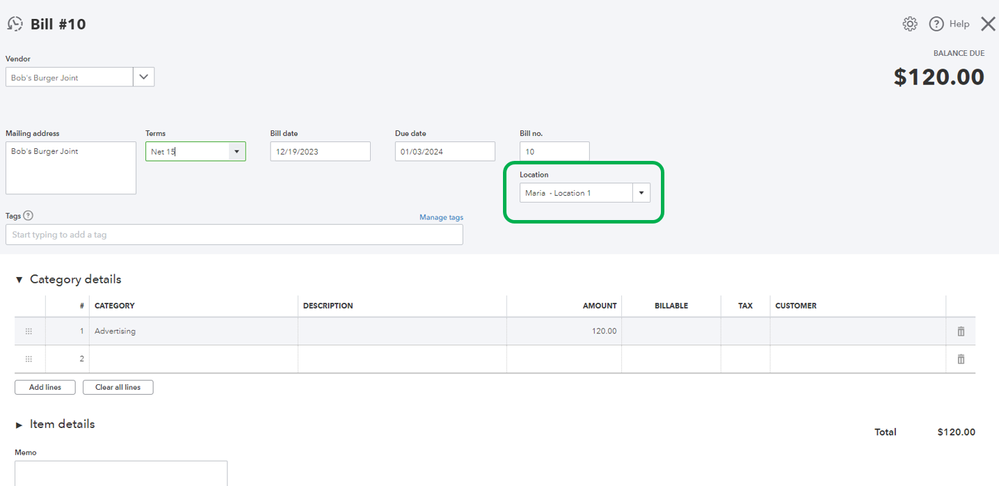
Task: Click the Tags help info icon
Action: coord(28,215)
